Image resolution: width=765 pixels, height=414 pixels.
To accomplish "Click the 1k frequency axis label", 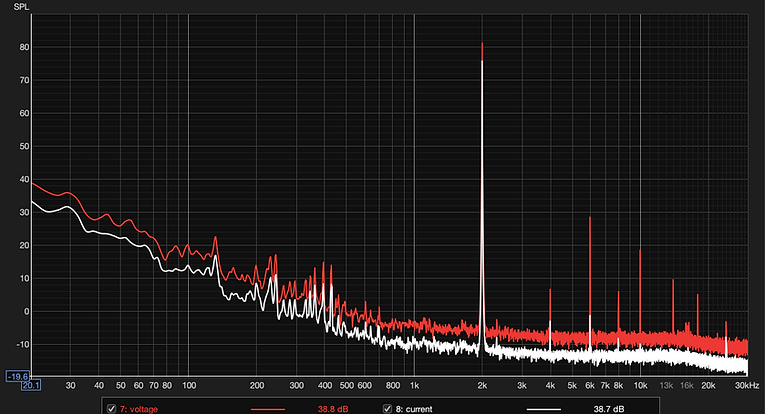I will [x=414, y=385].
